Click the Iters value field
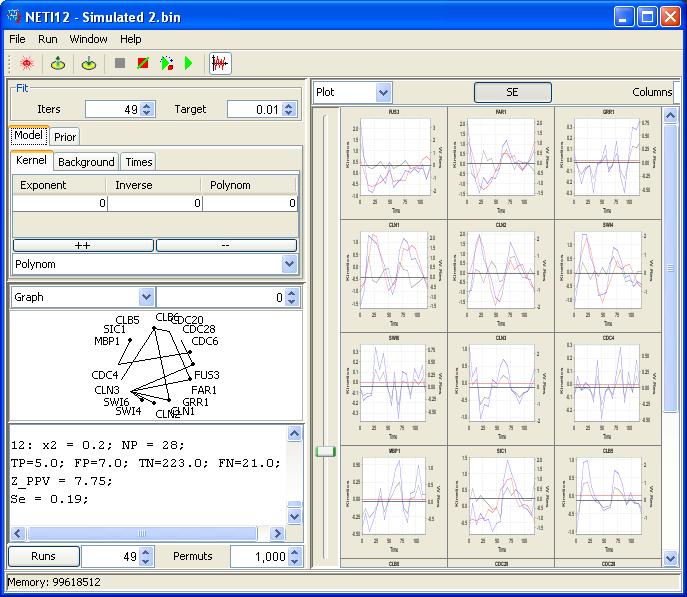 point(112,110)
